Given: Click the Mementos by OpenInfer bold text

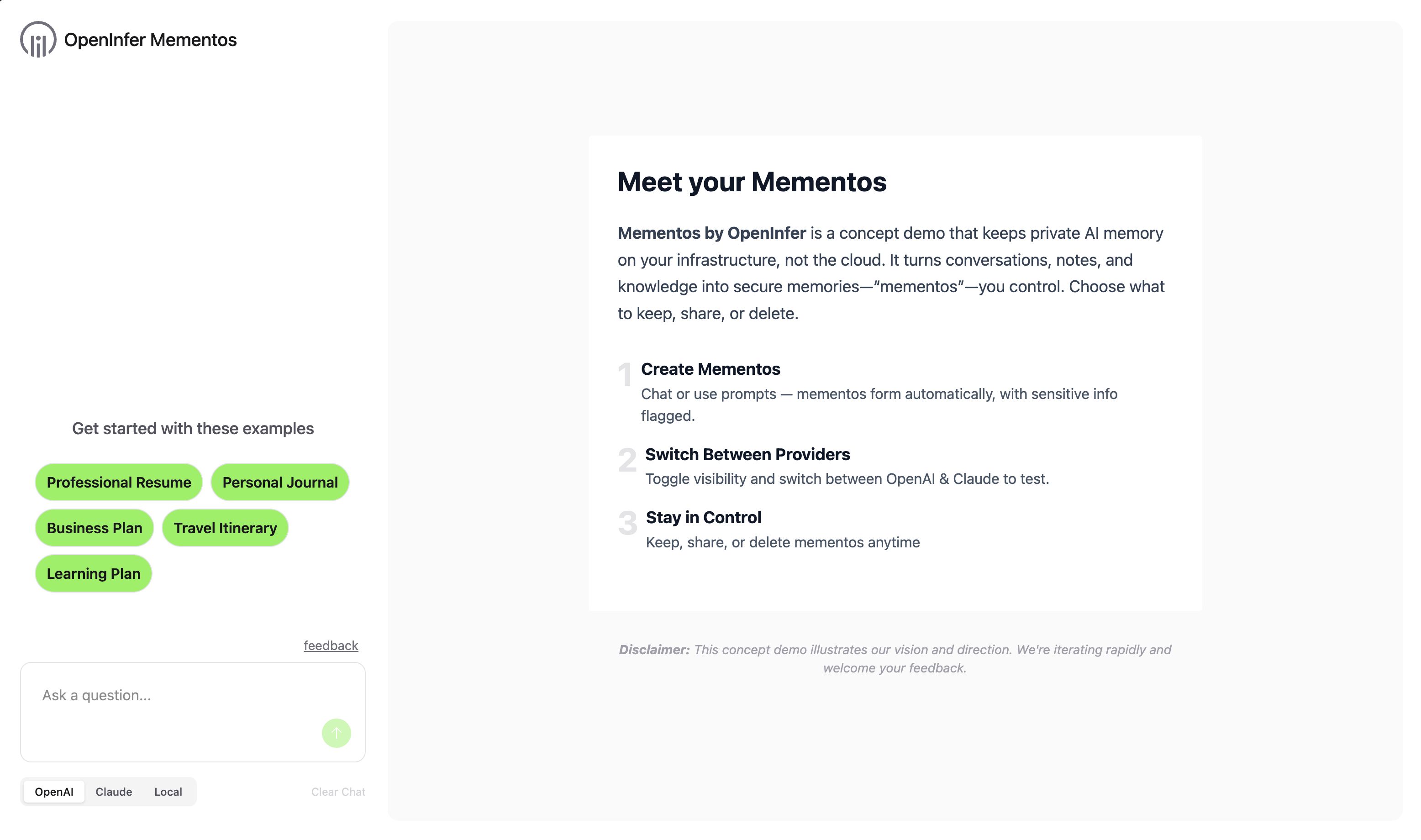Looking at the screenshot, I should click(x=711, y=233).
